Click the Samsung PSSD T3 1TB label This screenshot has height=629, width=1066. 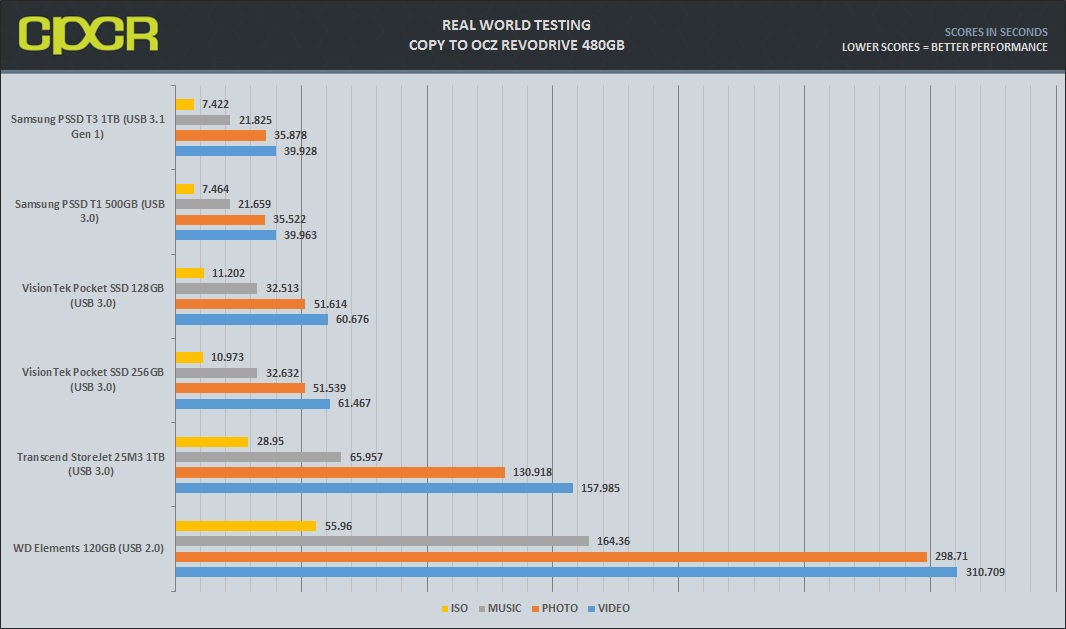pyautogui.click(x=88, y=126)
